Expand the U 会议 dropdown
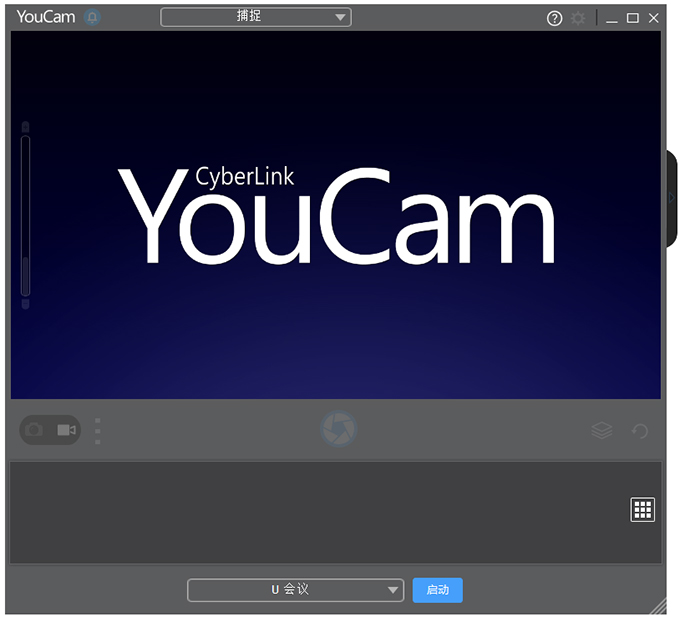This screenshot has height=617, width=680. point(296,590)
